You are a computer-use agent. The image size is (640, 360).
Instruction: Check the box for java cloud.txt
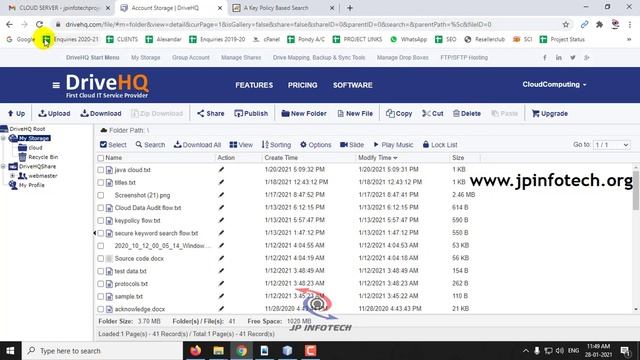coord(100,170)
